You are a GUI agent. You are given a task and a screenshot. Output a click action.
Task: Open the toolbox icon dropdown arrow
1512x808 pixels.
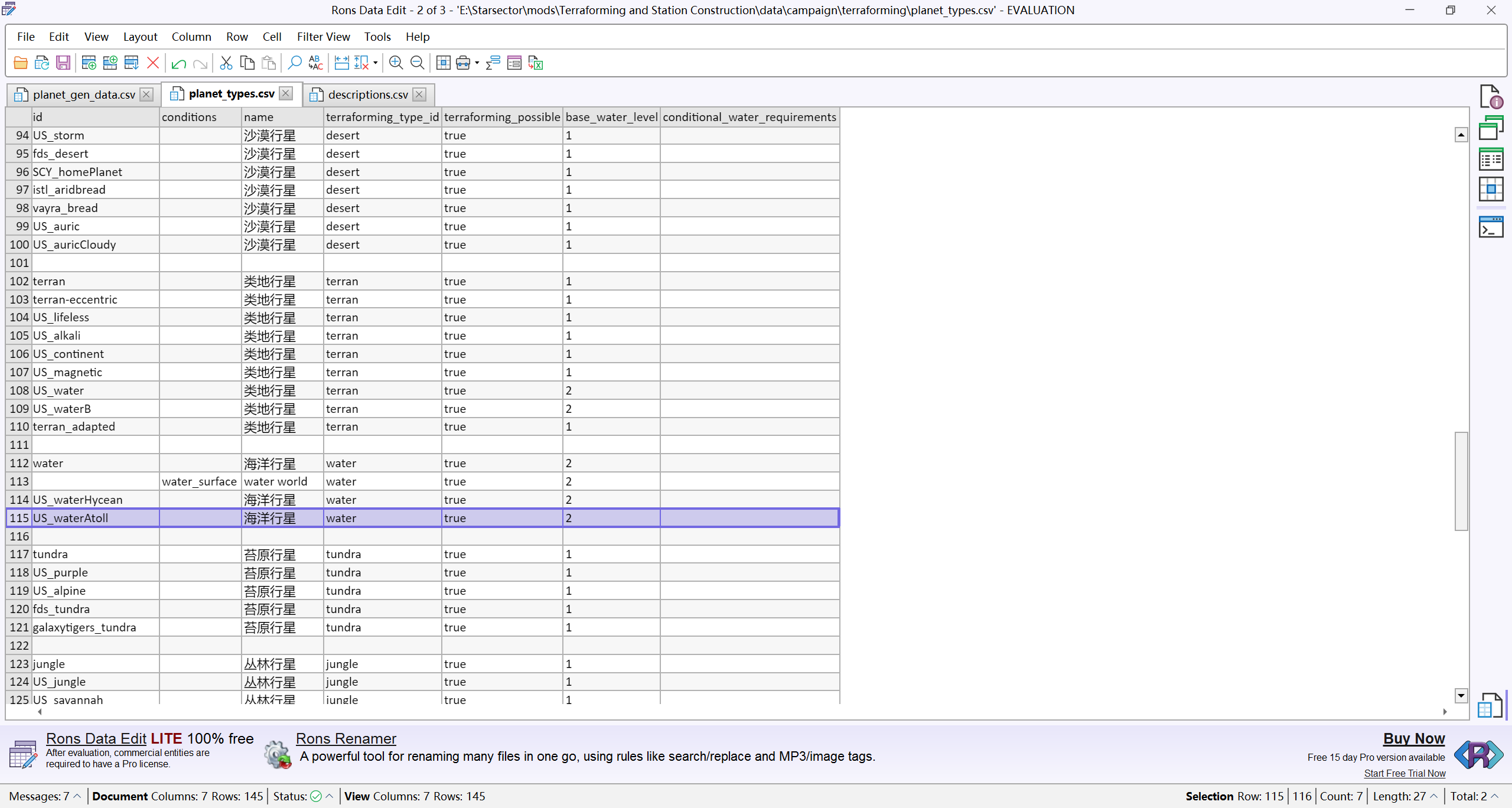(477, 63)
